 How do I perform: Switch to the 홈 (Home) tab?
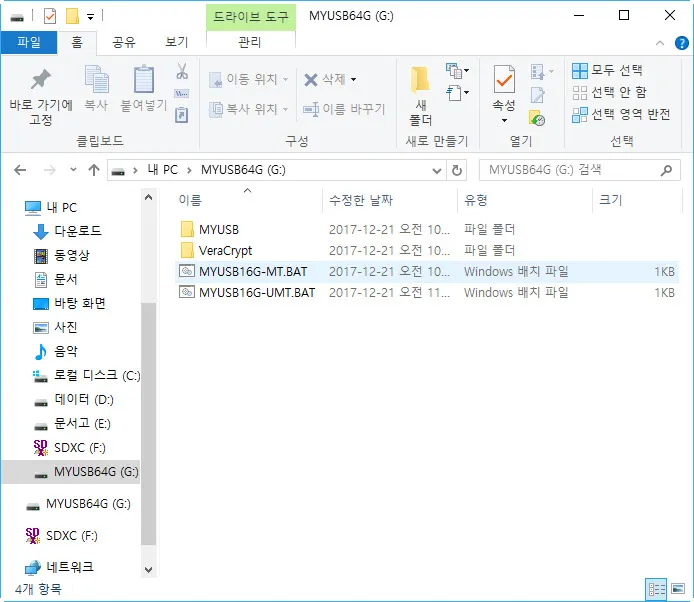(77, 42)
